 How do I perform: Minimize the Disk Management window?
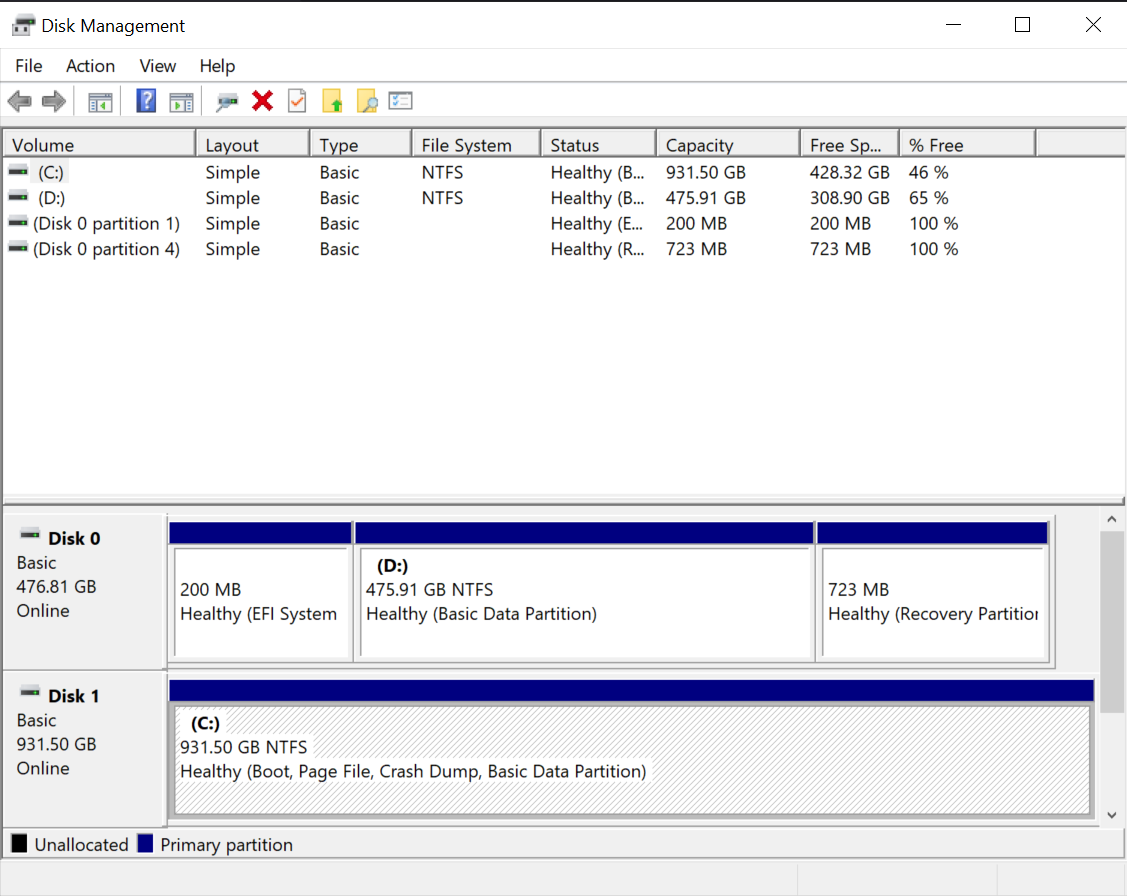pos(953,25)
